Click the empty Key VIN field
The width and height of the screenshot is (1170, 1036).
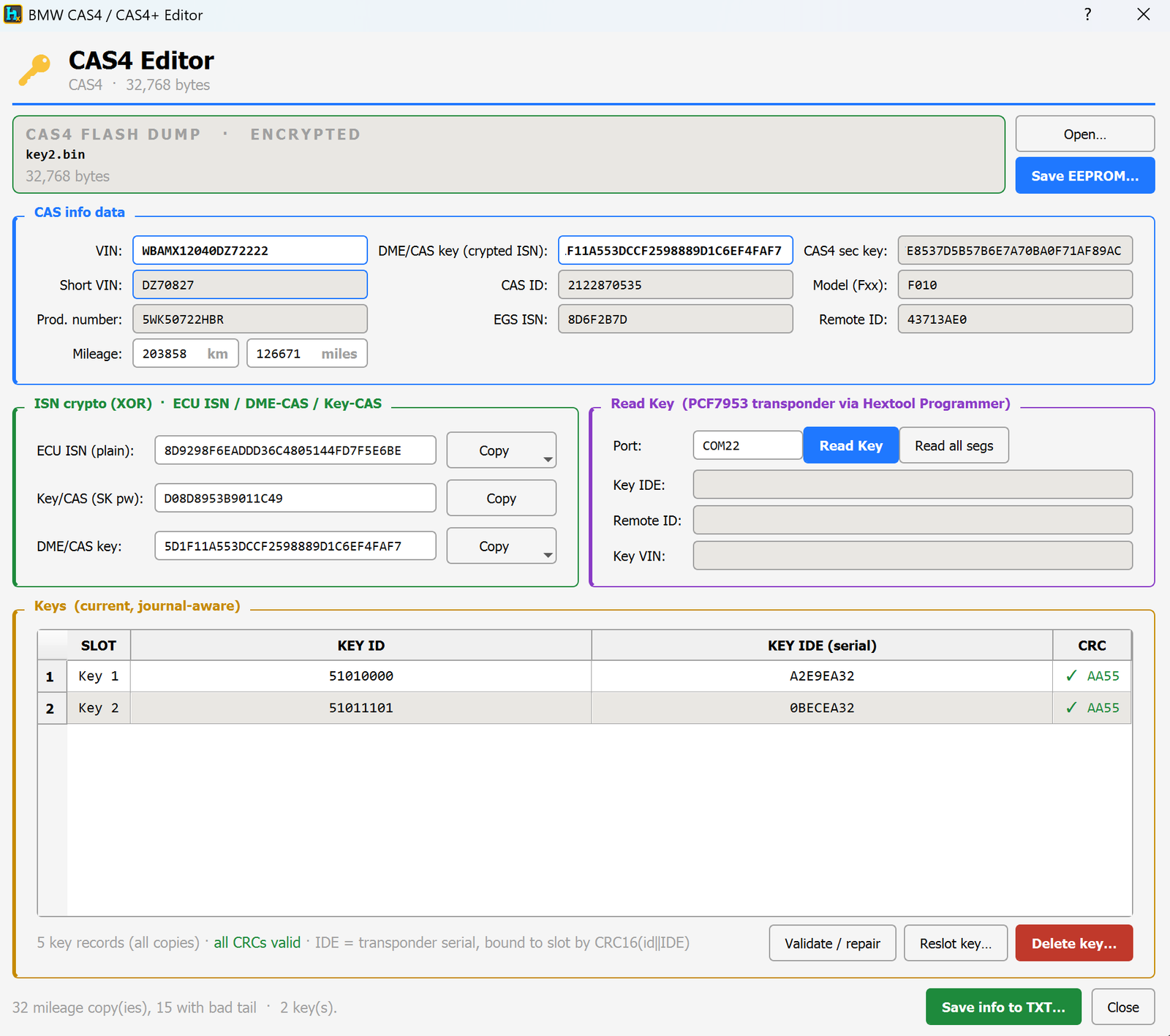tap(913, 556)
